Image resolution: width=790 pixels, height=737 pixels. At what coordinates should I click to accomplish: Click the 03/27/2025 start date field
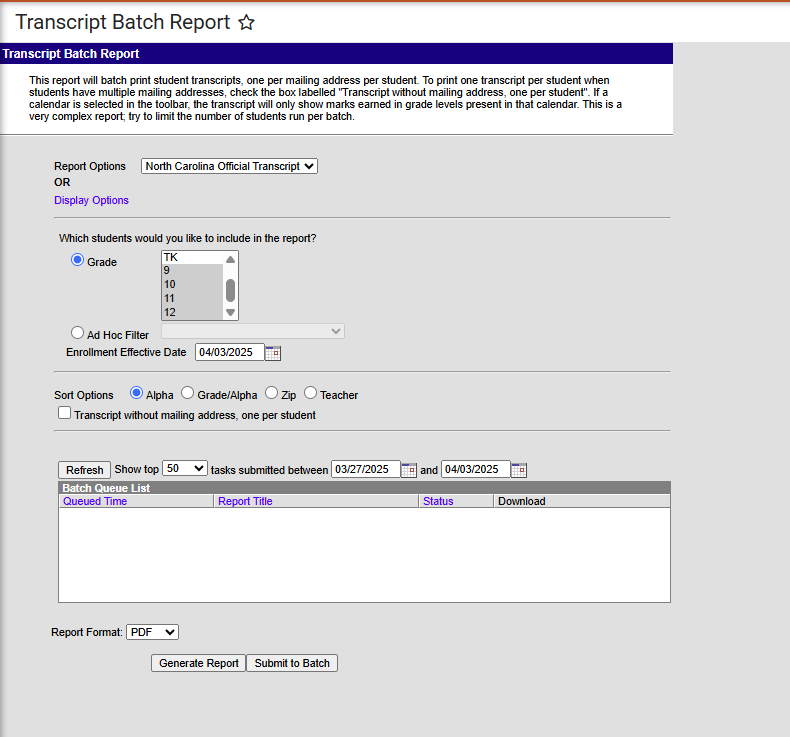(x=365, y=469)
